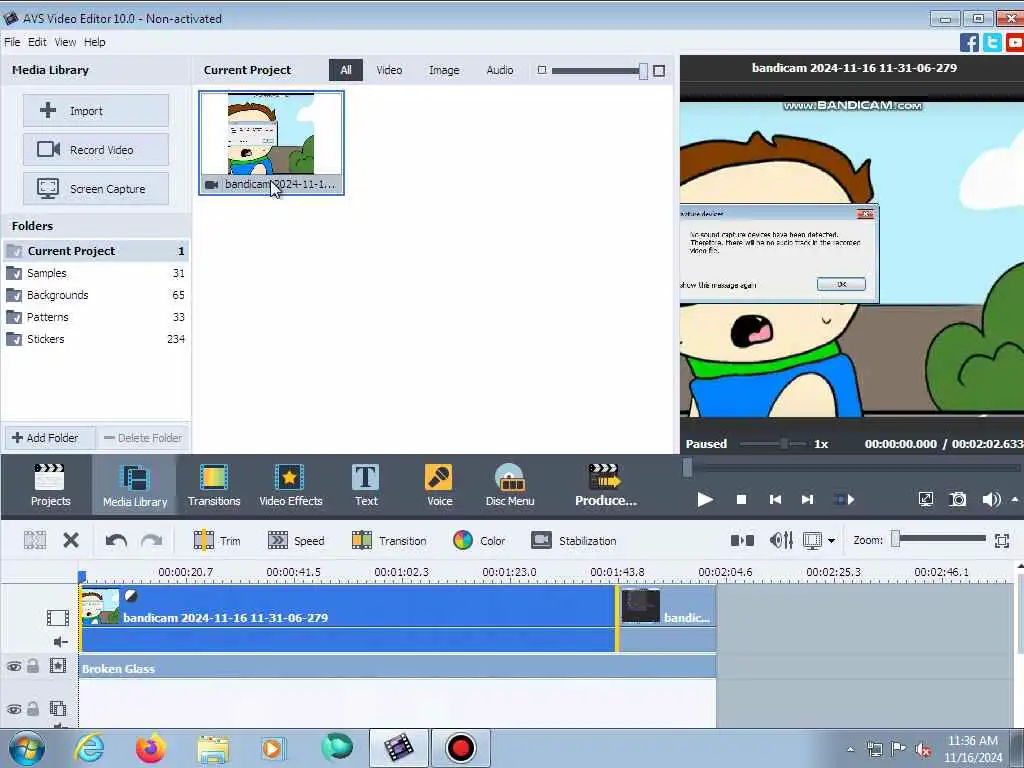The image size is (1024, 768).
Task: Open the Video Effects panel
Action: point(291,485)
